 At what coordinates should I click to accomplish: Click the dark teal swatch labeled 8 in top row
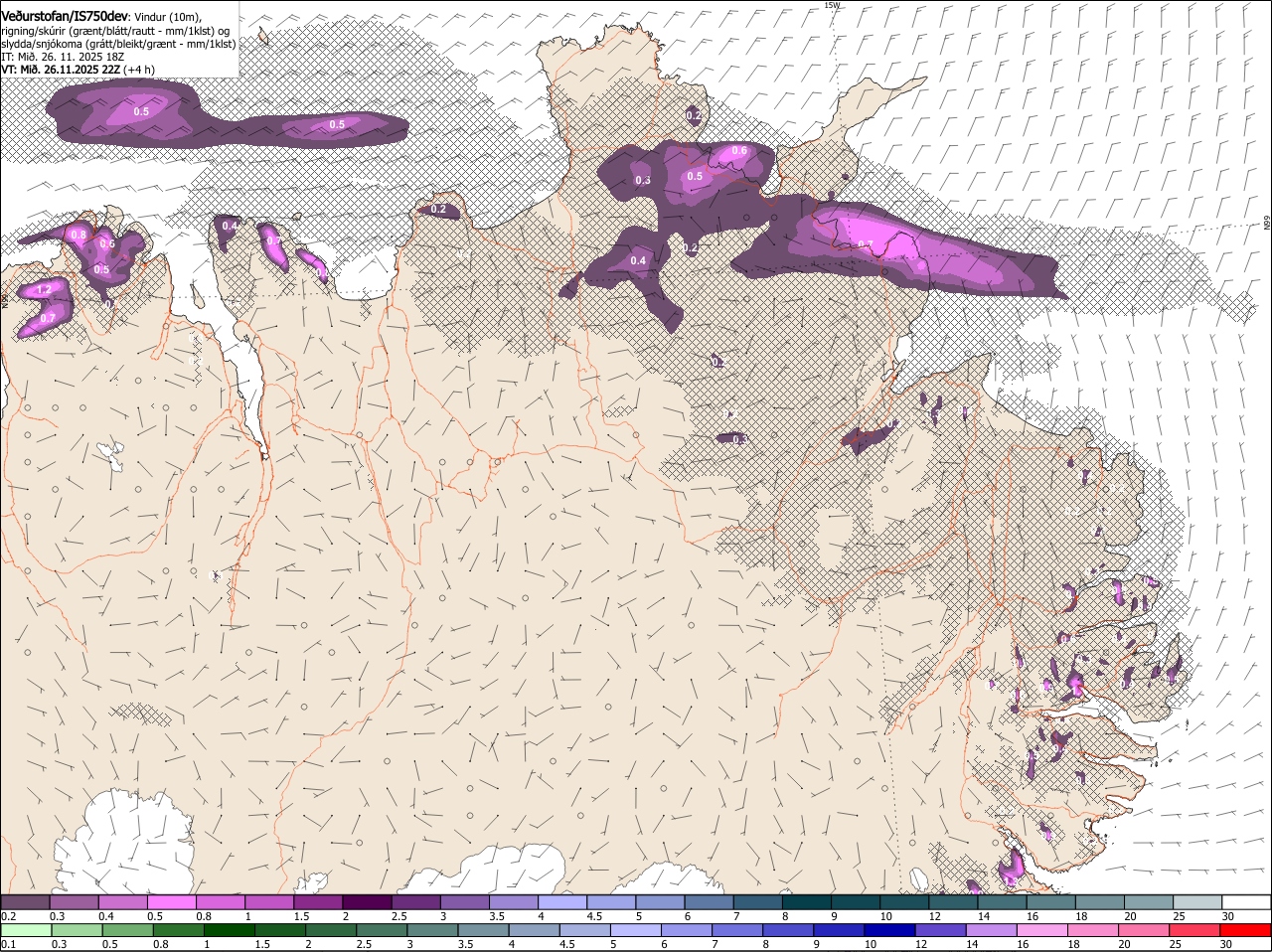coord(806,902)
